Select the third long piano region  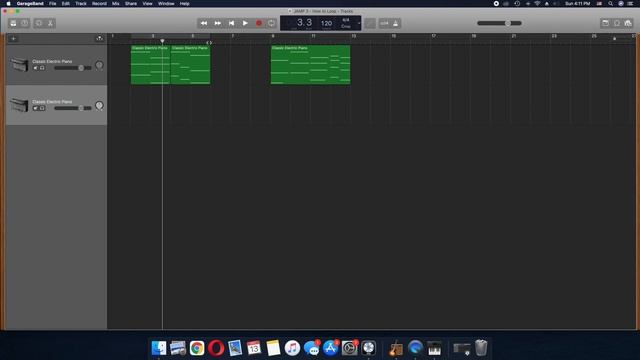311,64
